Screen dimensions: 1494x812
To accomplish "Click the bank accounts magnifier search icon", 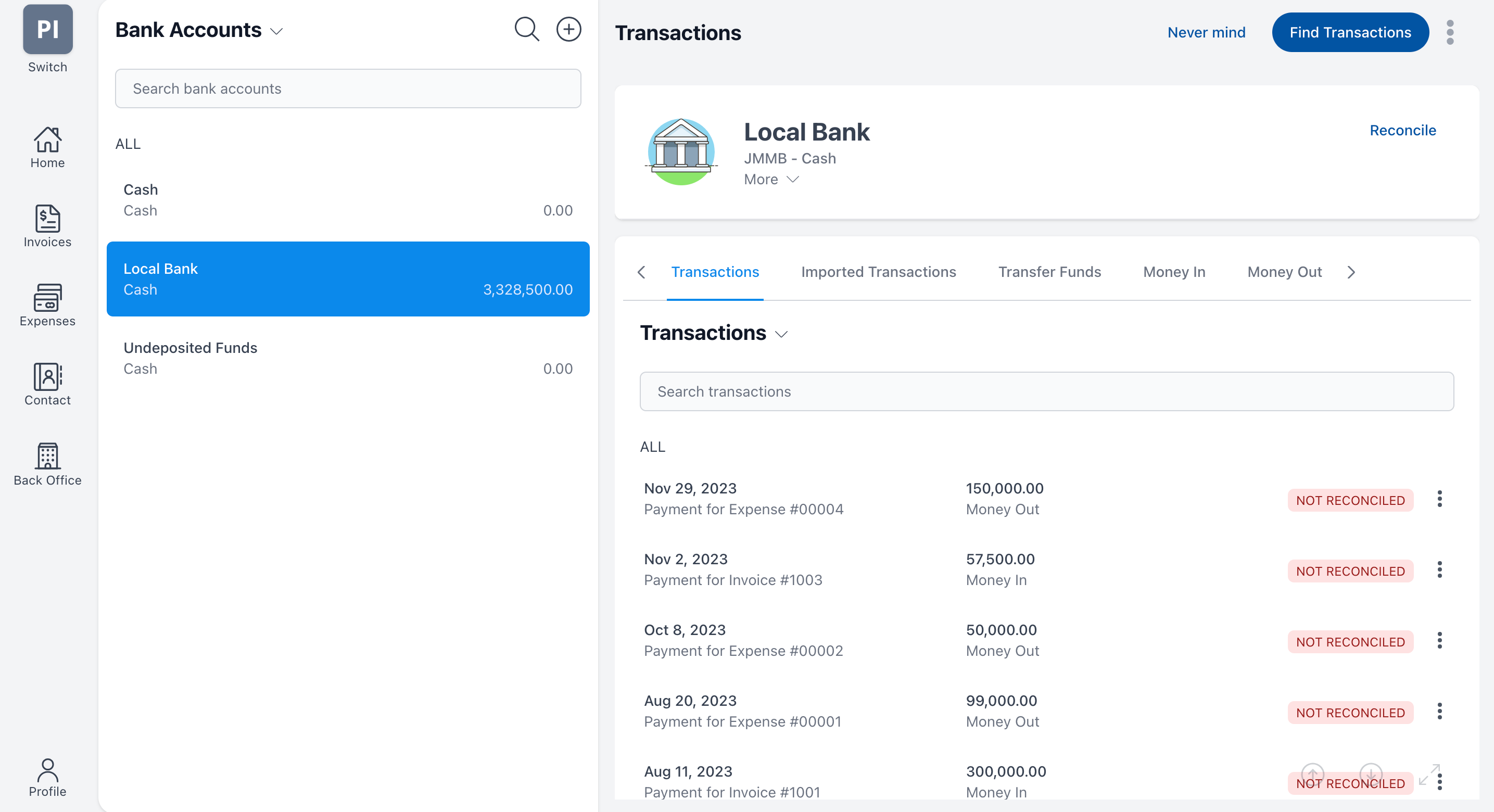I will tap(527, 30).
